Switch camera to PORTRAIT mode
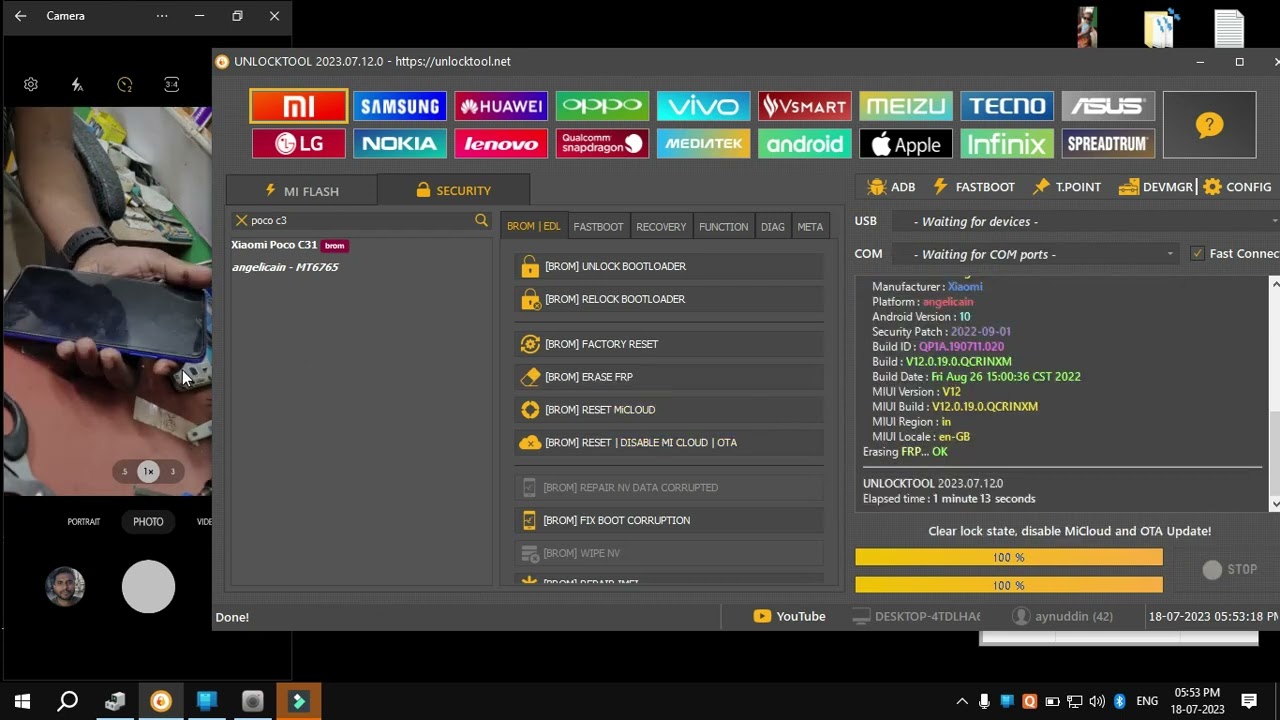Screen dimensions: 1280x720 pyautogui.click(x=84, y=522)
